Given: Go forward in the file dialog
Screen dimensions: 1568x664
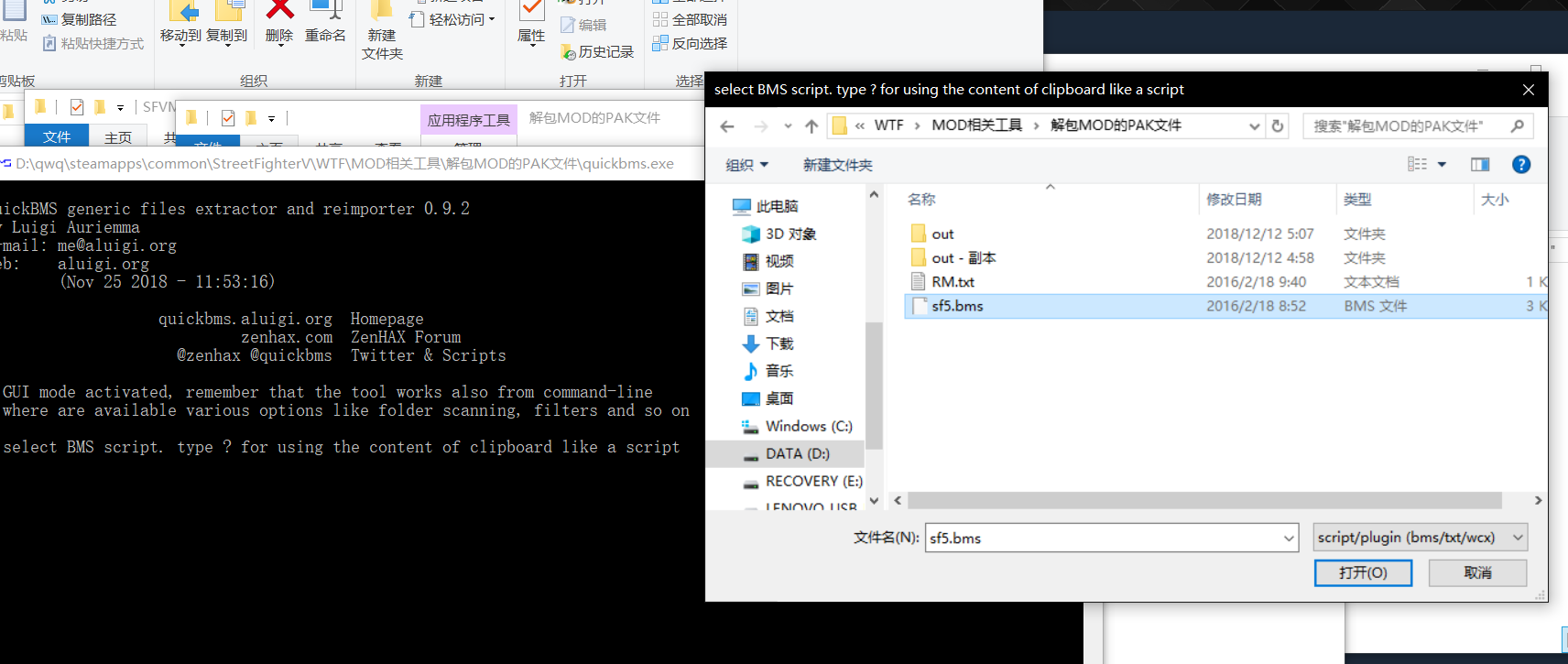Looking at the screenshot, I should (760, 126).
